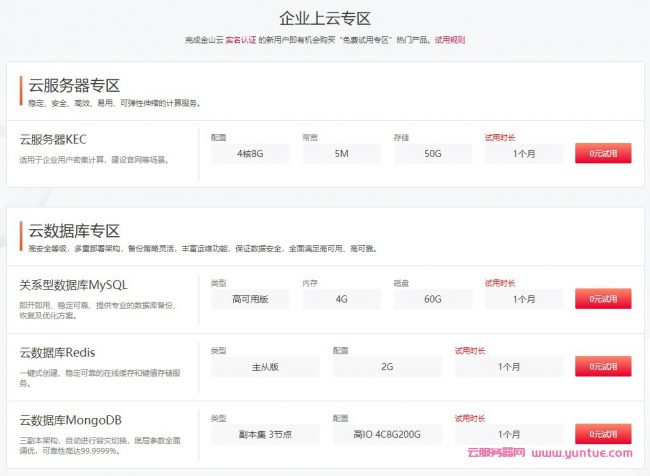Image resolution: width=650 pixels, height=476 pixels.
Task: Click 0元试用 button for 云服务器KEC
Action: (603, 154)
